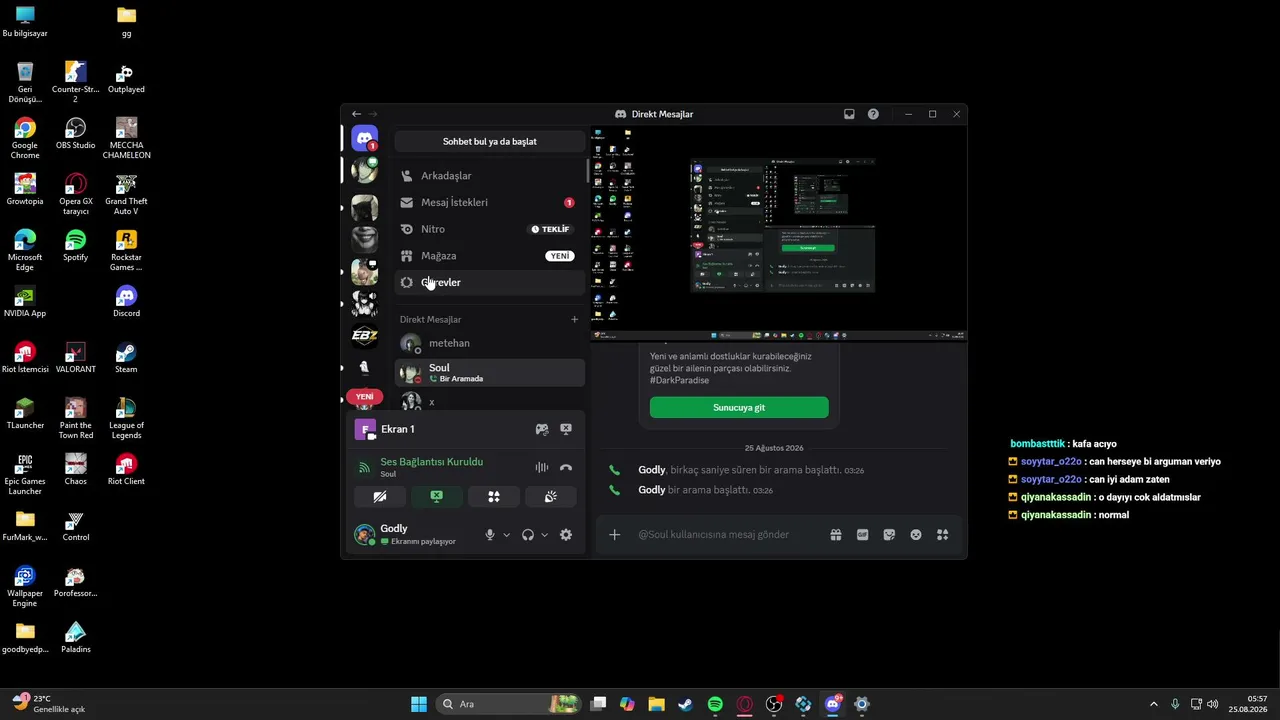Open Opera GX from the taskbar
This screenshot has width=1280, height=720.
[x=745, y=704]
